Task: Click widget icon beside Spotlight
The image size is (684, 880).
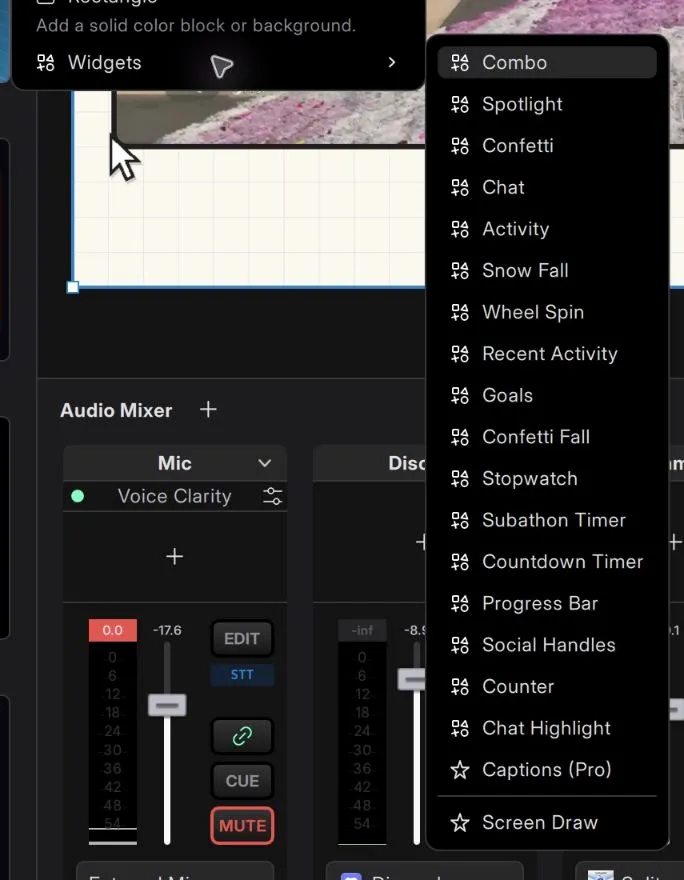Action: tap(460, 104)
